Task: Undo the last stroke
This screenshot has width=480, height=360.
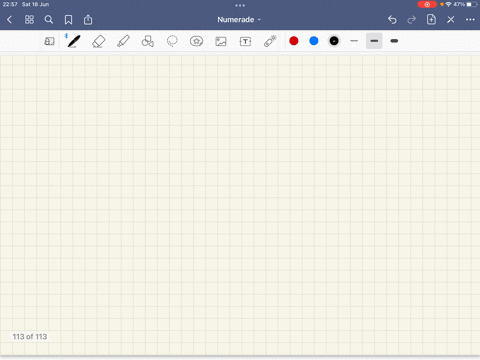Action: (x=392, y=20)
